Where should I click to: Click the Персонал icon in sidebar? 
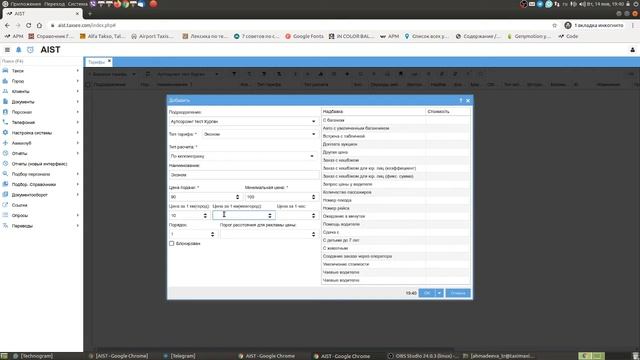point(5,112)
